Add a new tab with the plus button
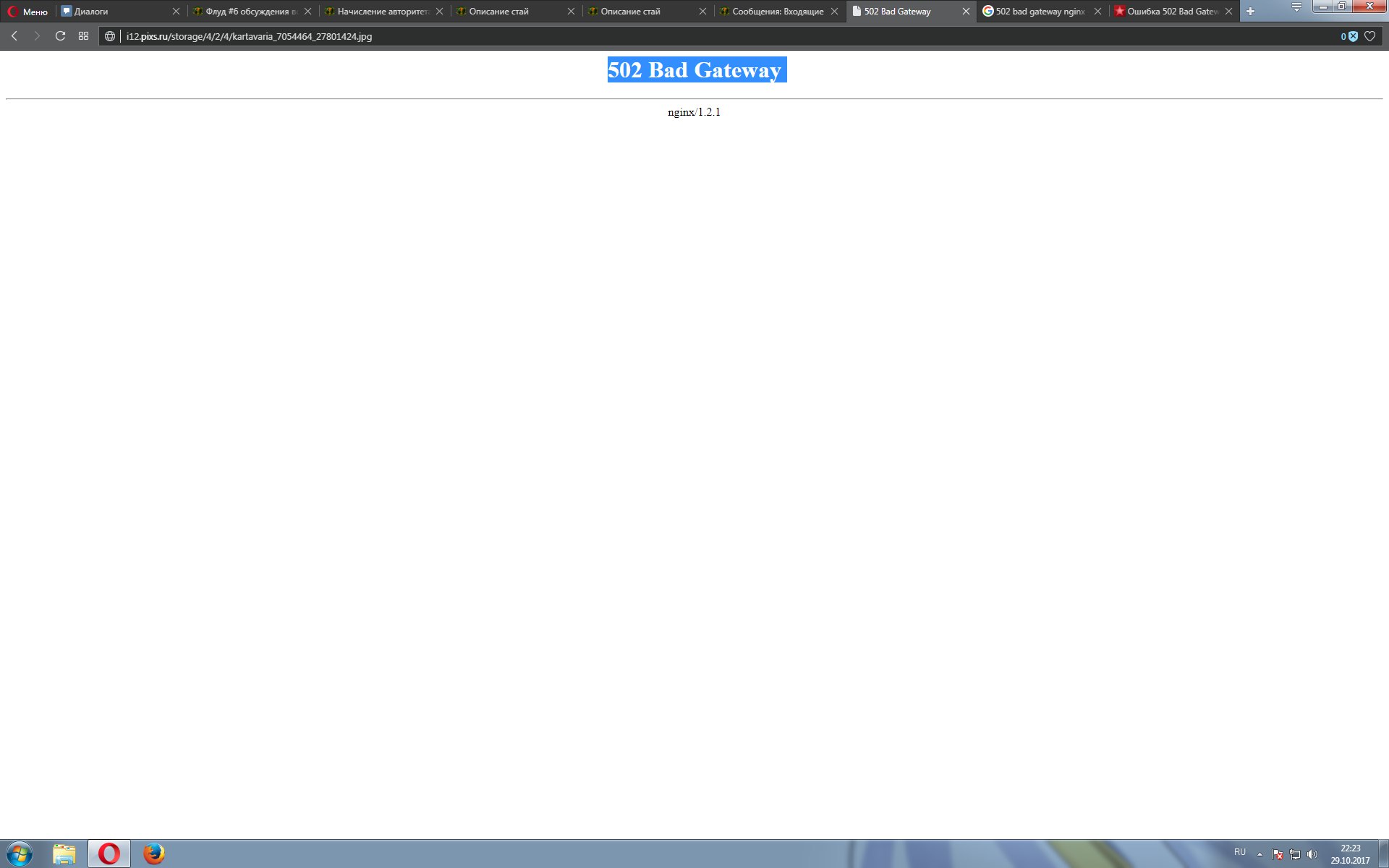This screenshot has height=868, width=1389. [x=1250, y=12]
